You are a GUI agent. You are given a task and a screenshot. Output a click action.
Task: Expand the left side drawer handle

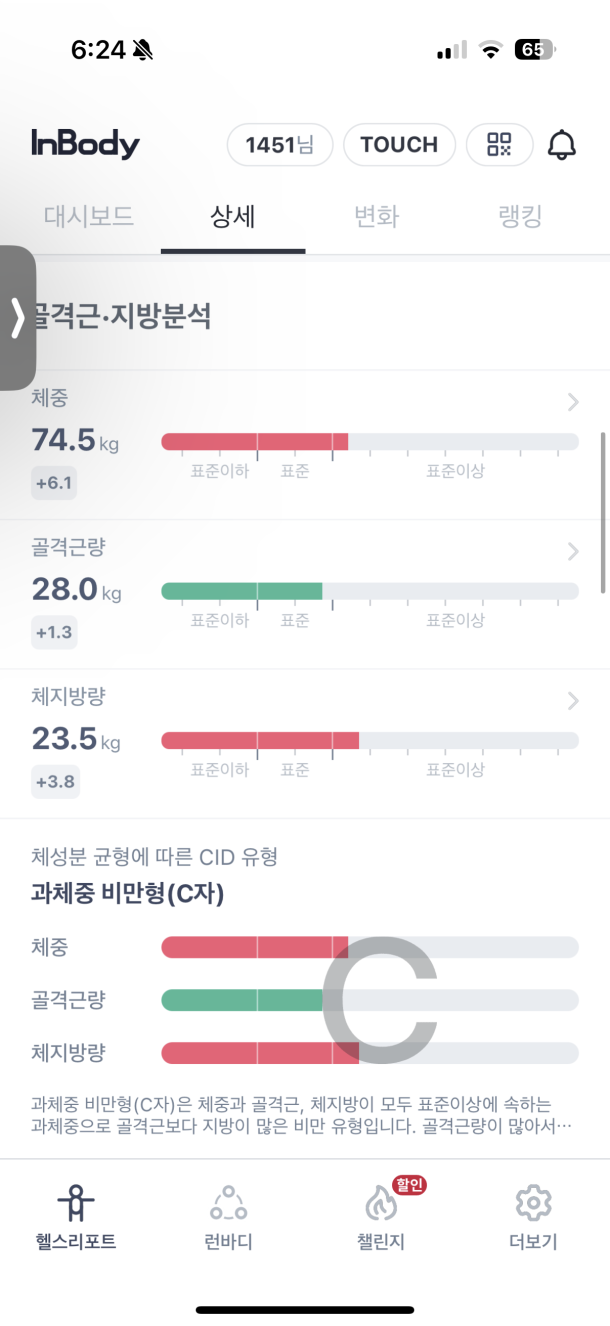coord(17,318)
